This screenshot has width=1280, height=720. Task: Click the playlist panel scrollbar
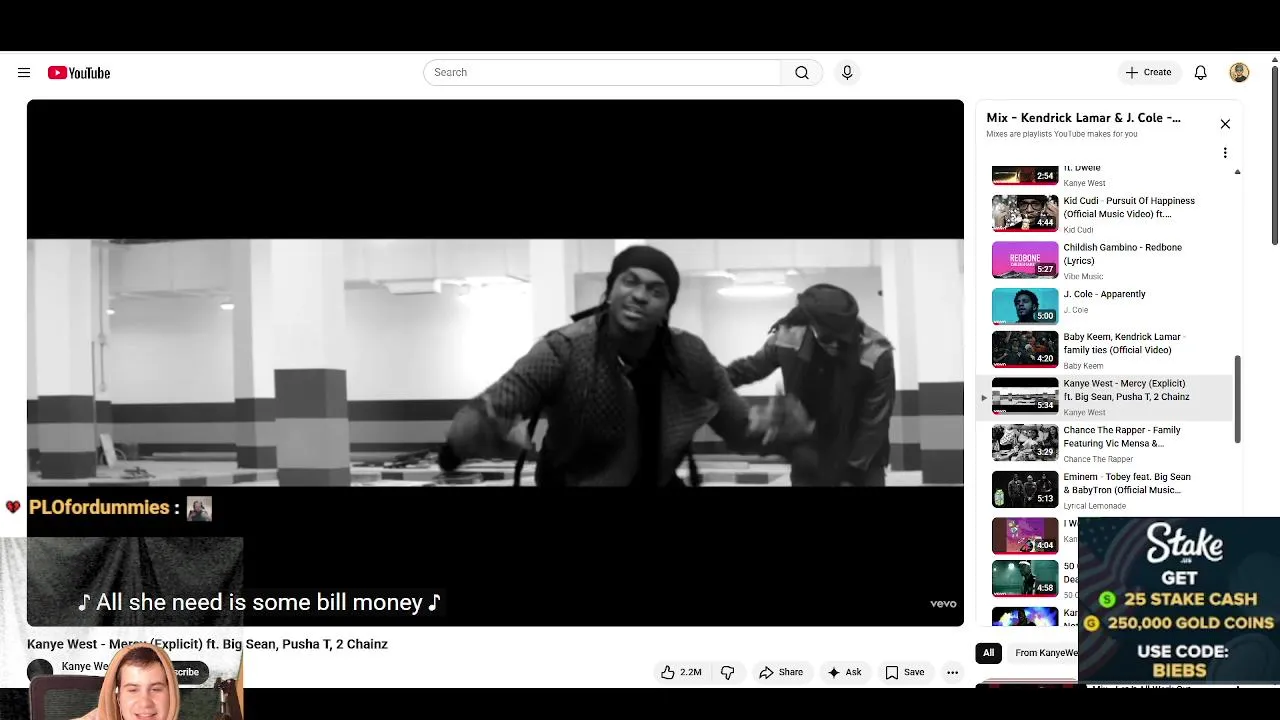pos(1237,399)
